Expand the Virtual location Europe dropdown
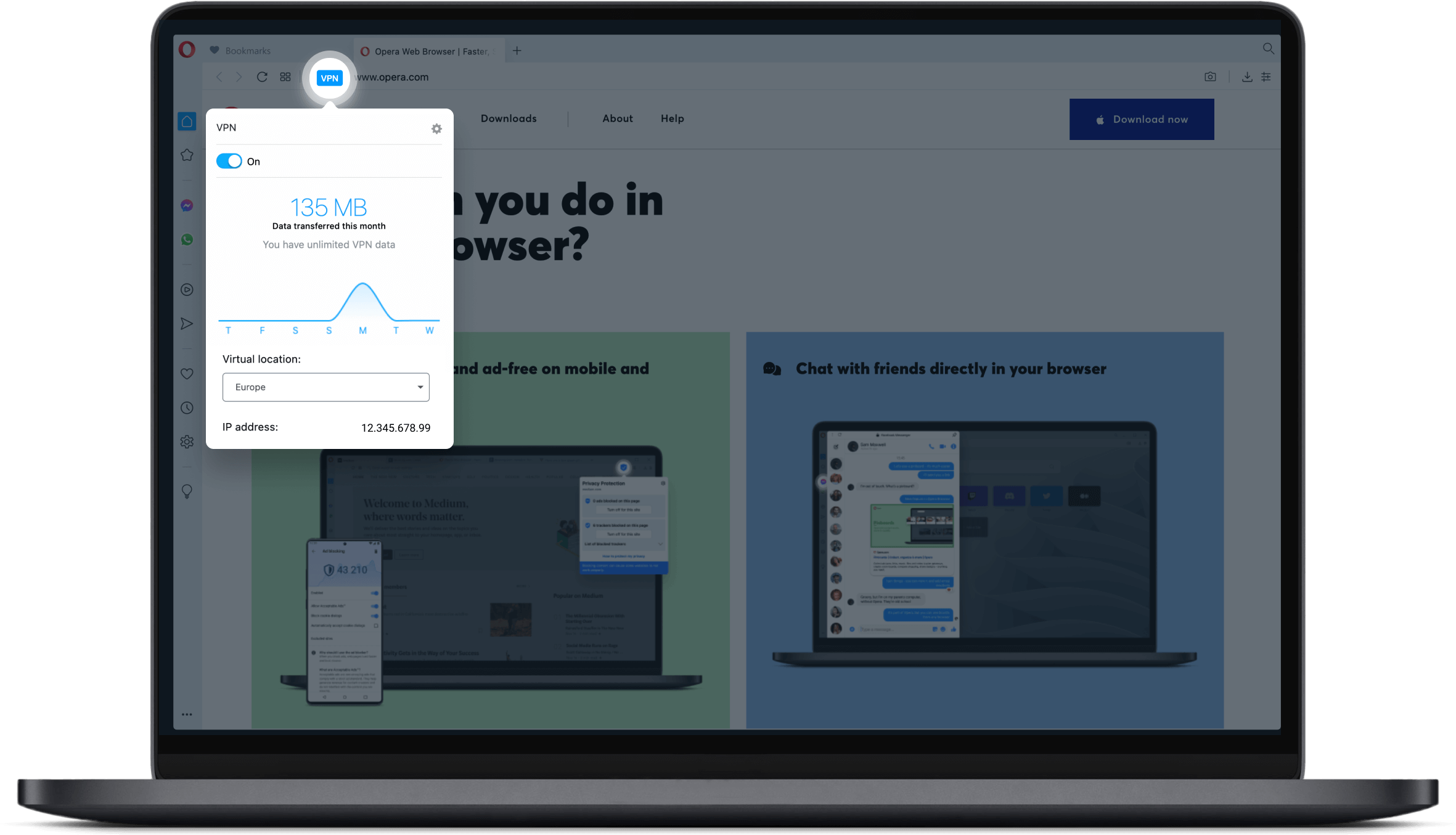The width and height of the screenshot is (1456, 835). click(420, 387)
